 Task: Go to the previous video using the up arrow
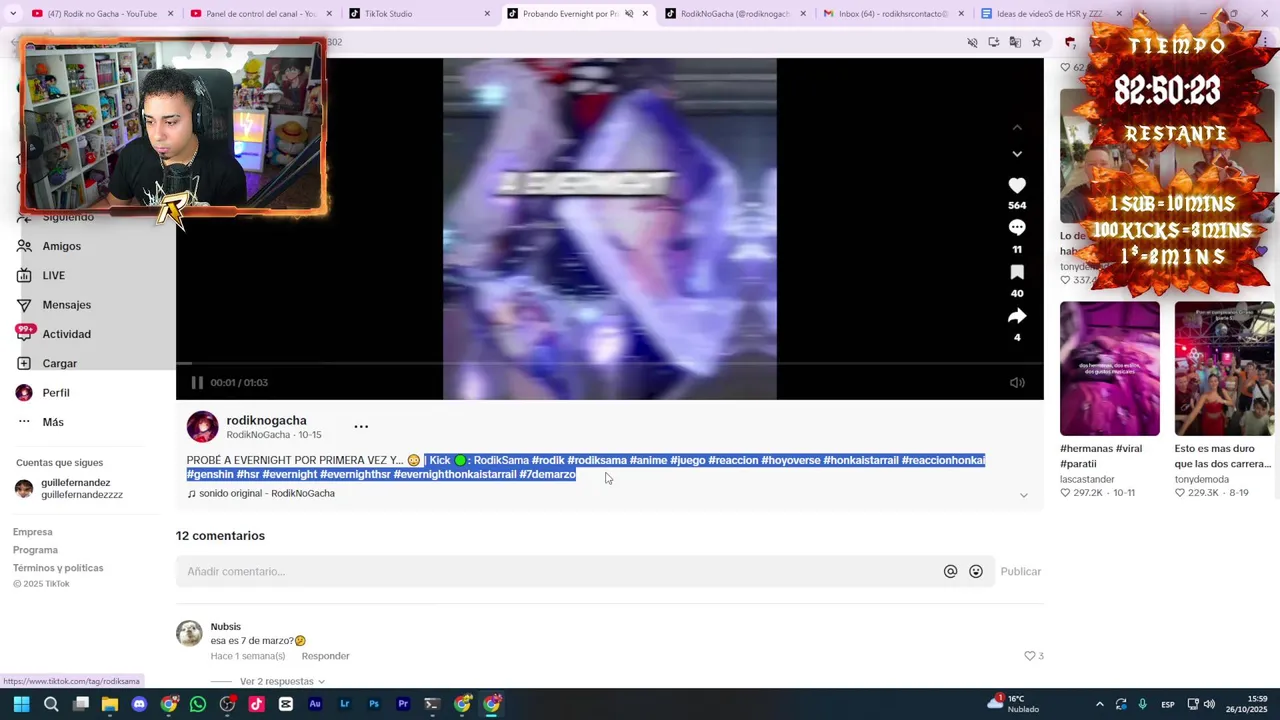pos(1017,127)
